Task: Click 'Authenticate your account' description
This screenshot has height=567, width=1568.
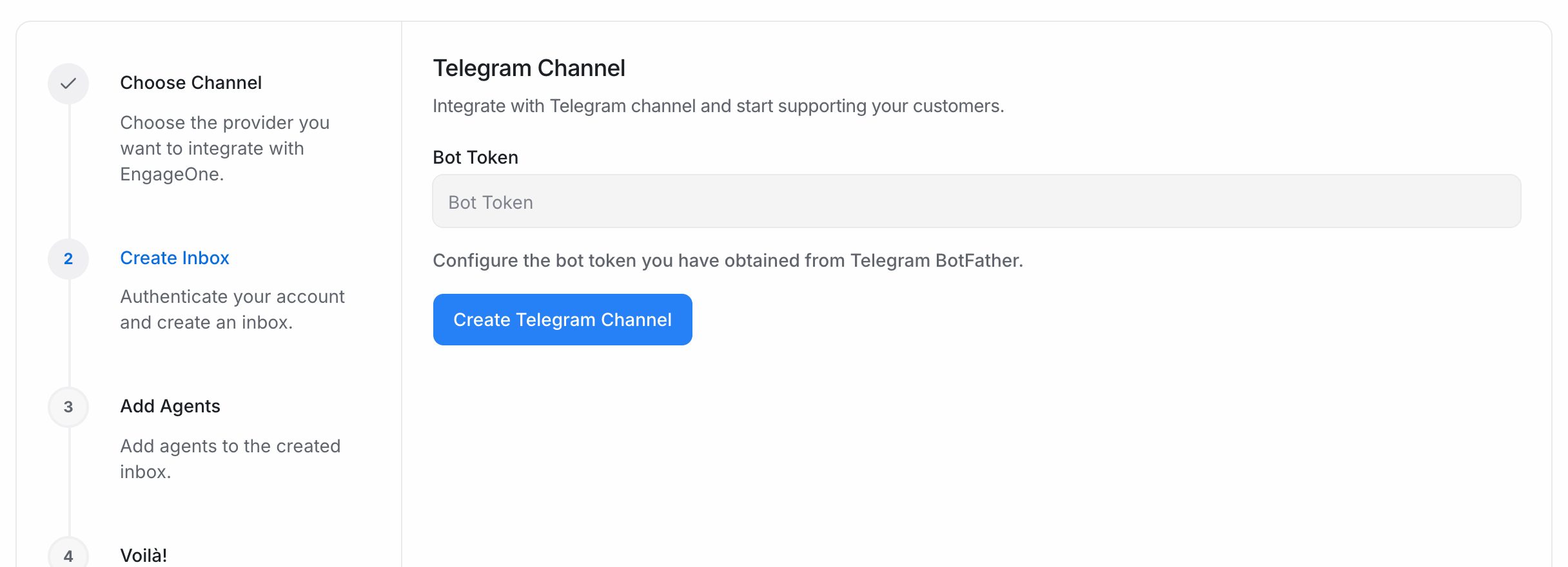Action: click(x=232, y=309)
